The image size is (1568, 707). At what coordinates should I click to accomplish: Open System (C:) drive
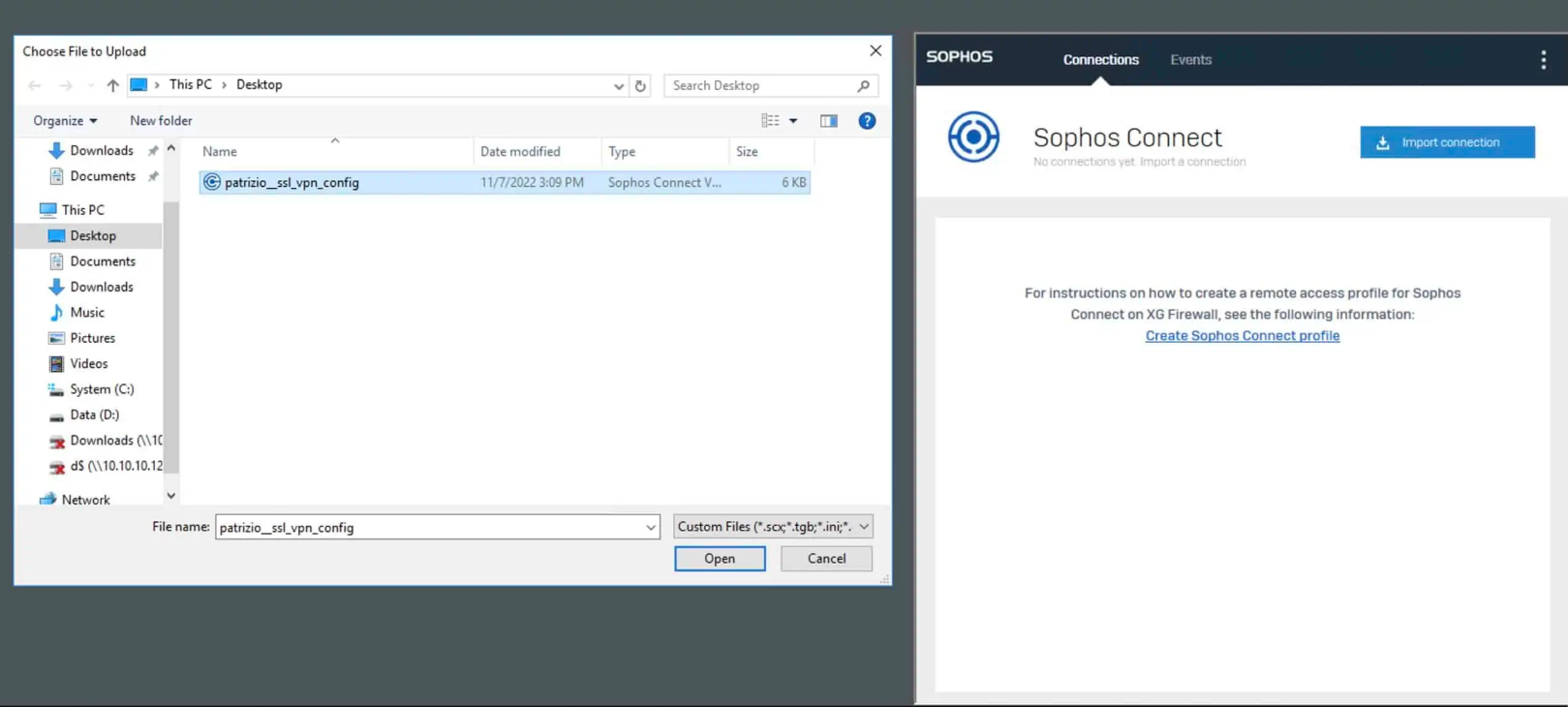(x=101, y=388)
